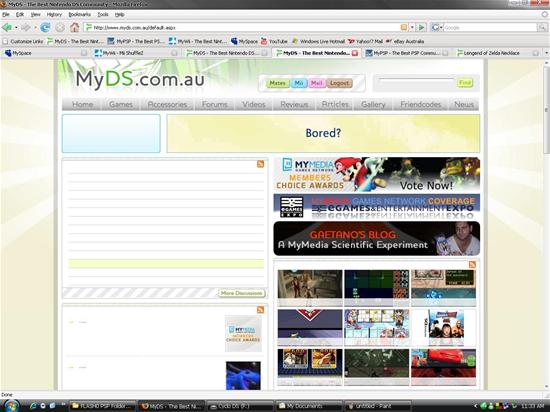Click the Stop loading icon

coord(60,27)
